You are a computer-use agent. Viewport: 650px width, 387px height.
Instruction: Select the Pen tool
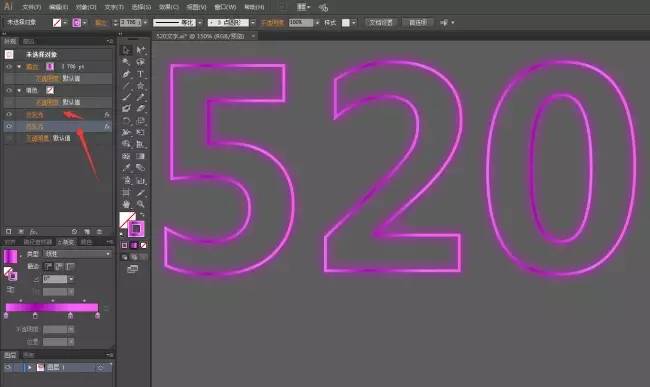[x=126, y=74]
